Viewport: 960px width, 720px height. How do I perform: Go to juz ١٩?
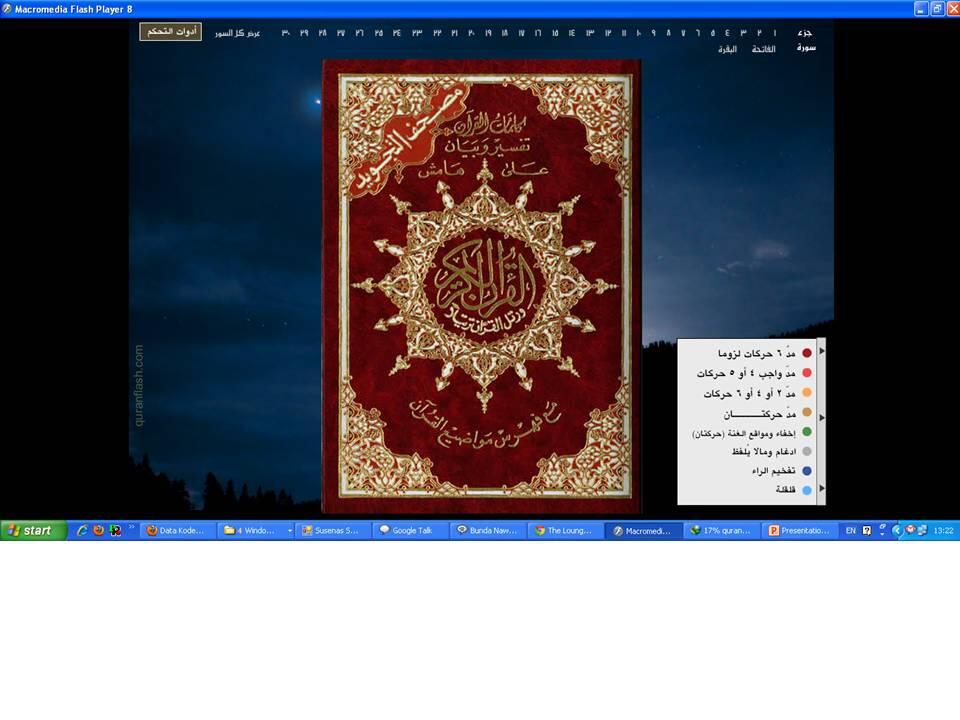pos(488,33)
